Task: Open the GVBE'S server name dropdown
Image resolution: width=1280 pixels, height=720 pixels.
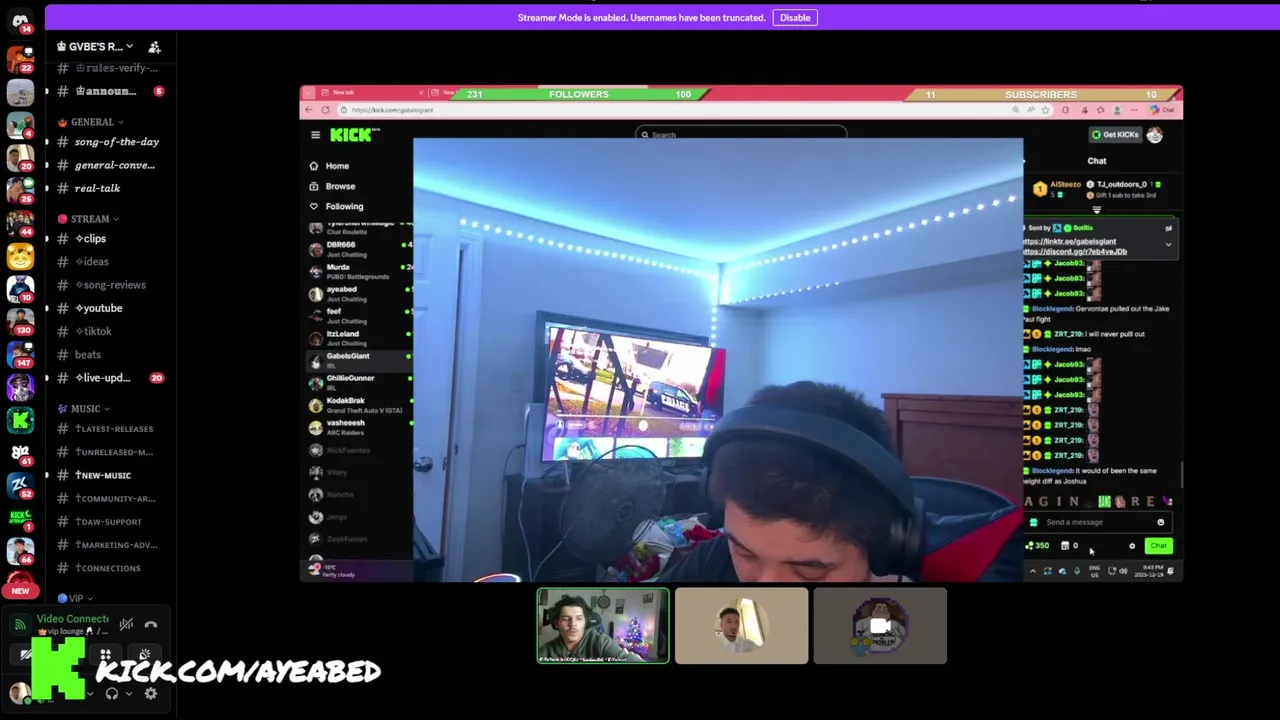Action: point(95,47)
